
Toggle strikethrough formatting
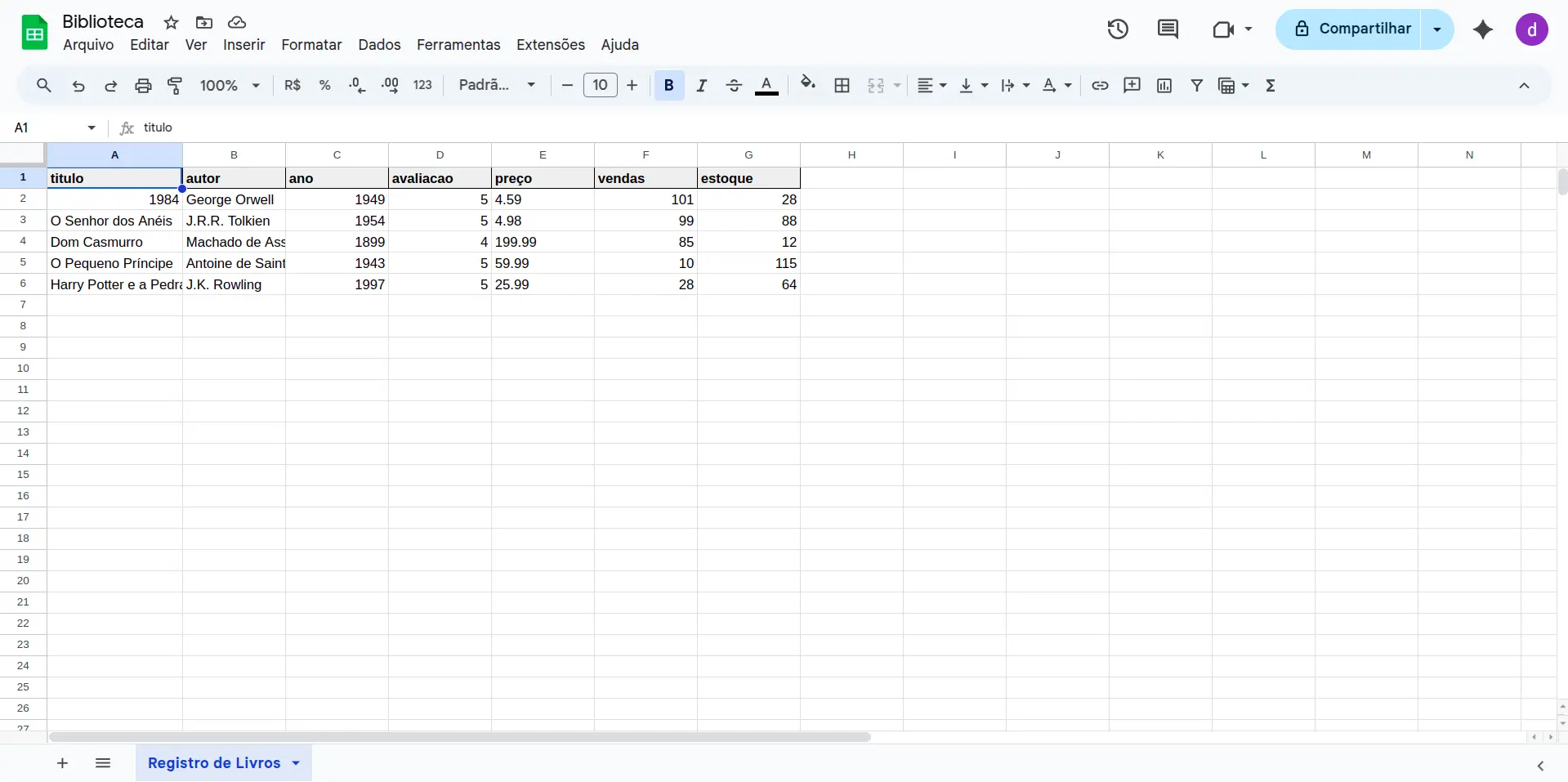click(734, 85)
